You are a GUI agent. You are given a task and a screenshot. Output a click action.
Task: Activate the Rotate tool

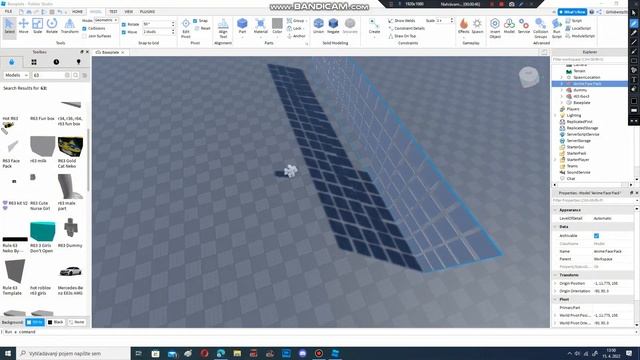[x=52, y=26]
